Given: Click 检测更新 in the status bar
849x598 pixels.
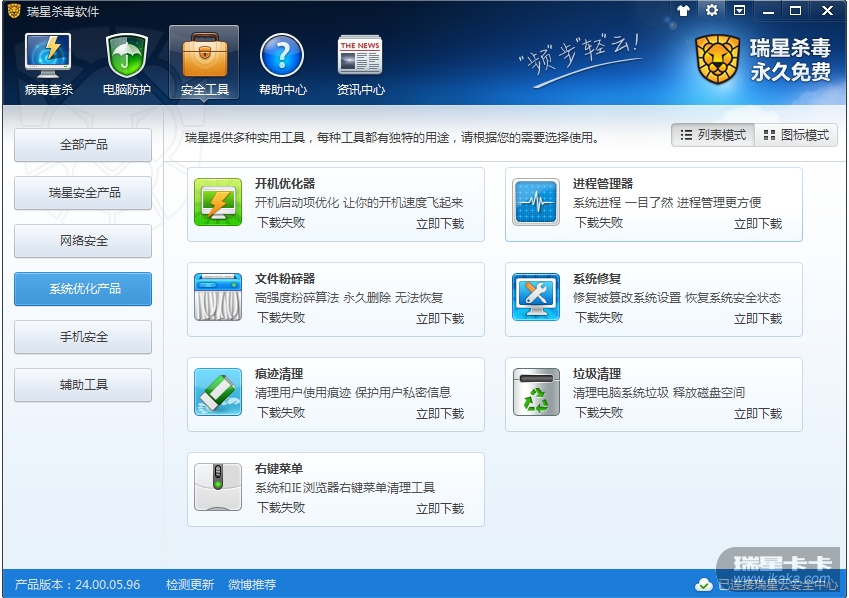Looking at the screenshot, I should 190,585.
